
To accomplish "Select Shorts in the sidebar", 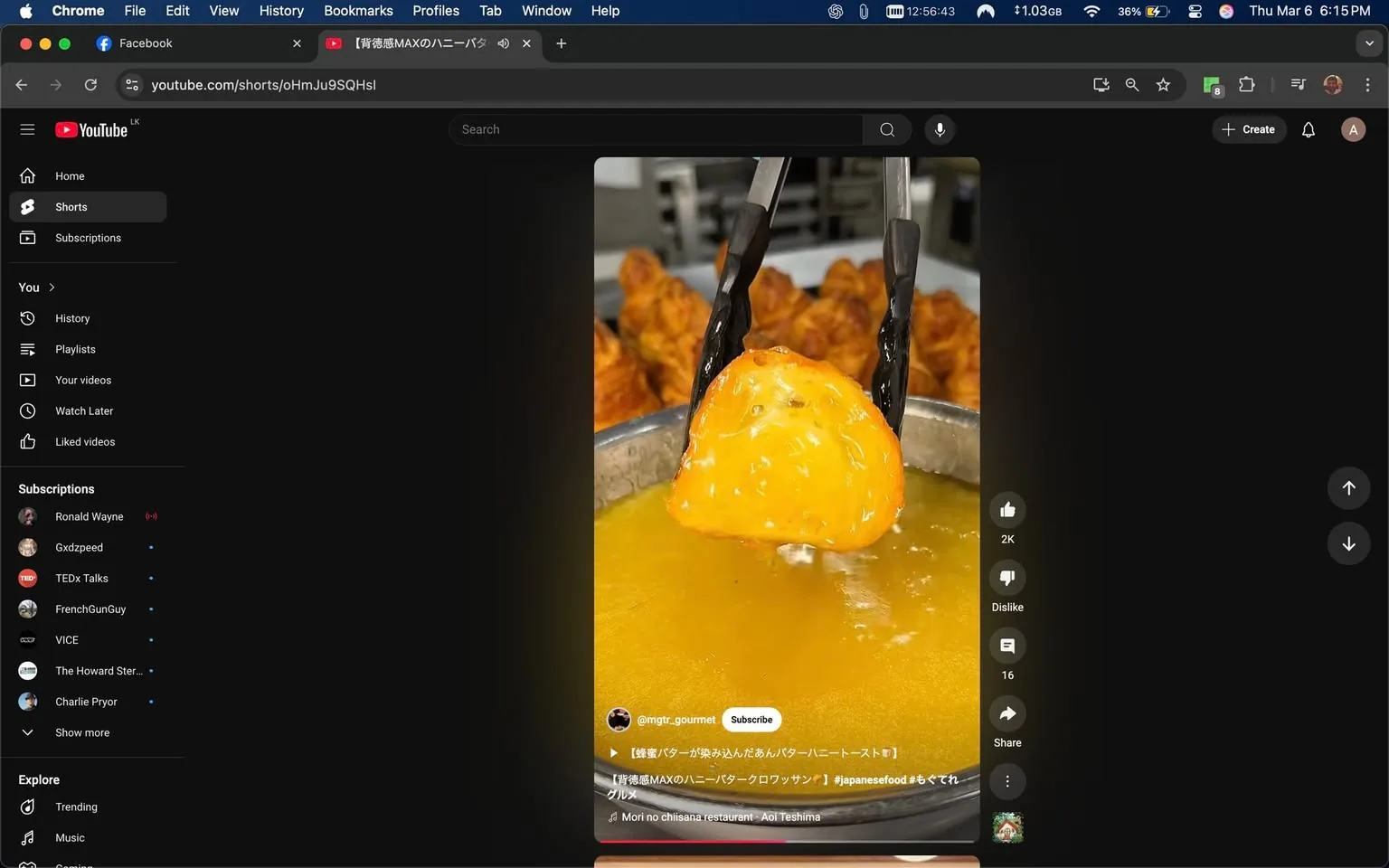I will (x=71, y=206).
